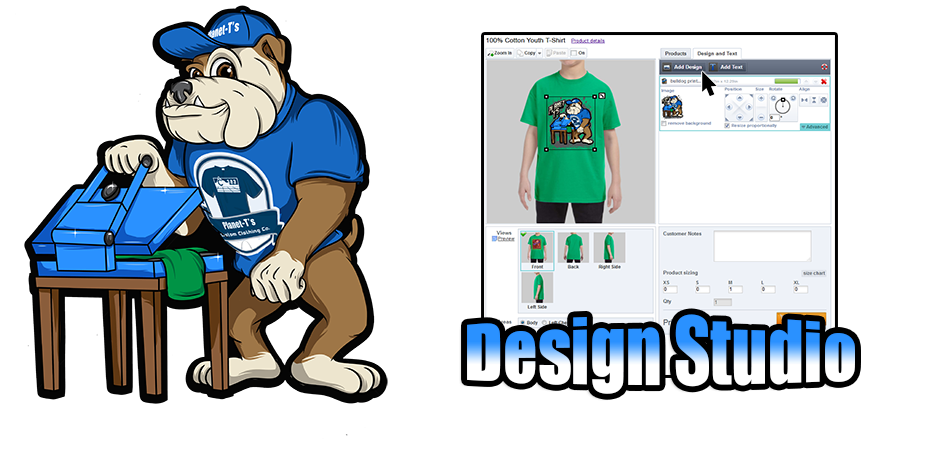927x451 pixels.
Task: Nudge the design position up
Action: point(740,98)
